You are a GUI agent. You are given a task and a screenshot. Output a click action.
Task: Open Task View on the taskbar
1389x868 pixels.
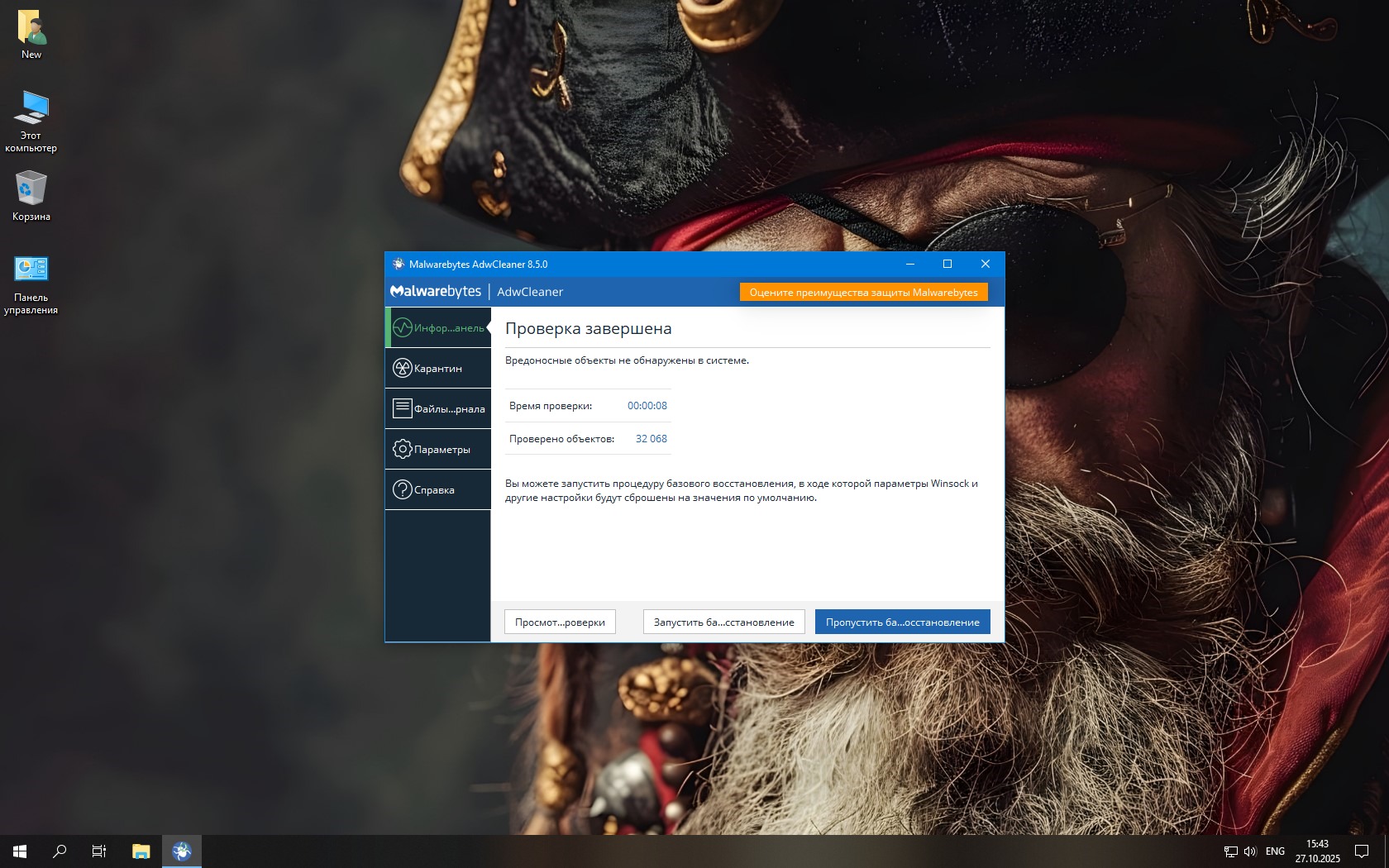click(x=99, y=851)
